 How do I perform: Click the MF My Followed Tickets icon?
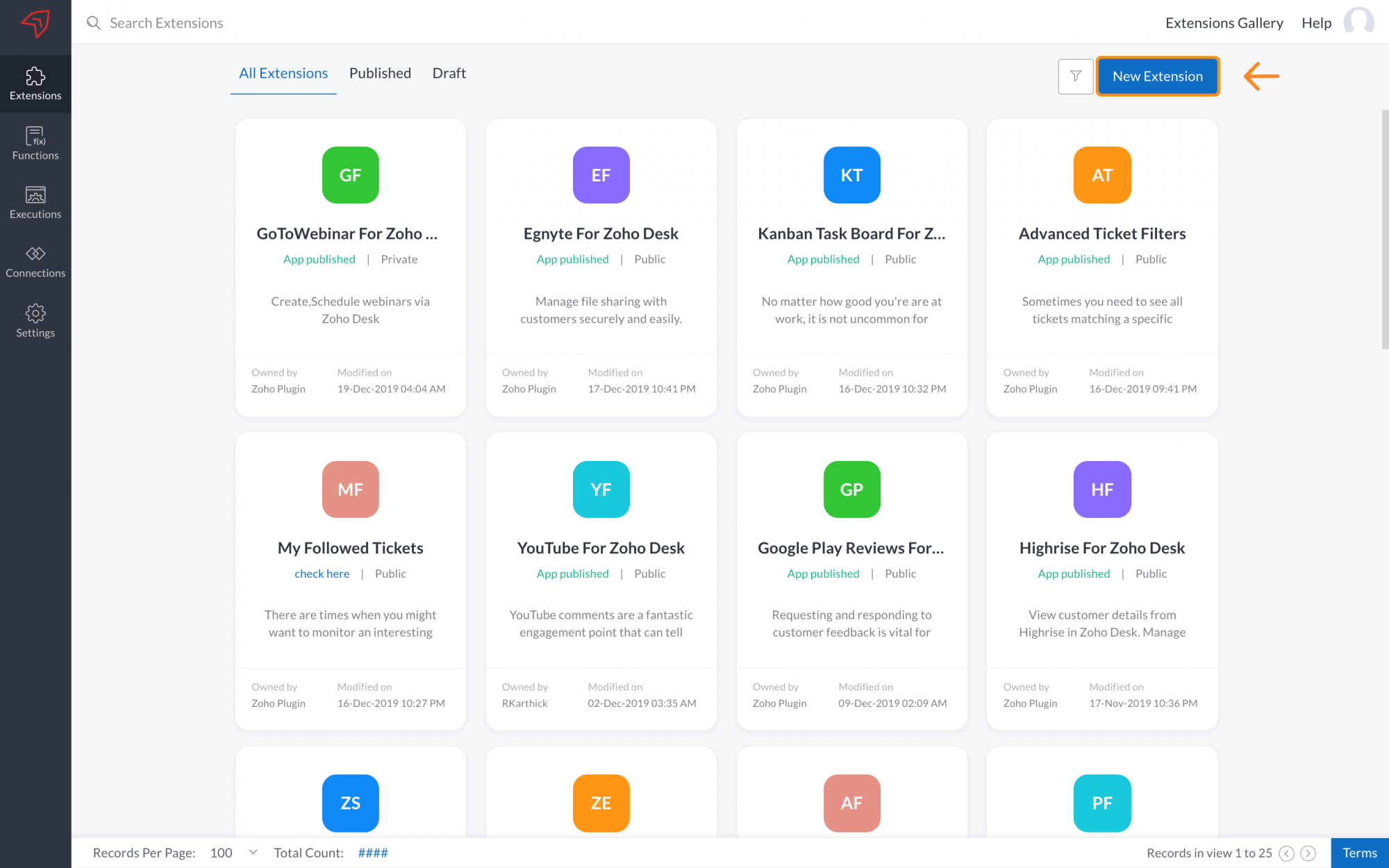(x=350, y=489)
